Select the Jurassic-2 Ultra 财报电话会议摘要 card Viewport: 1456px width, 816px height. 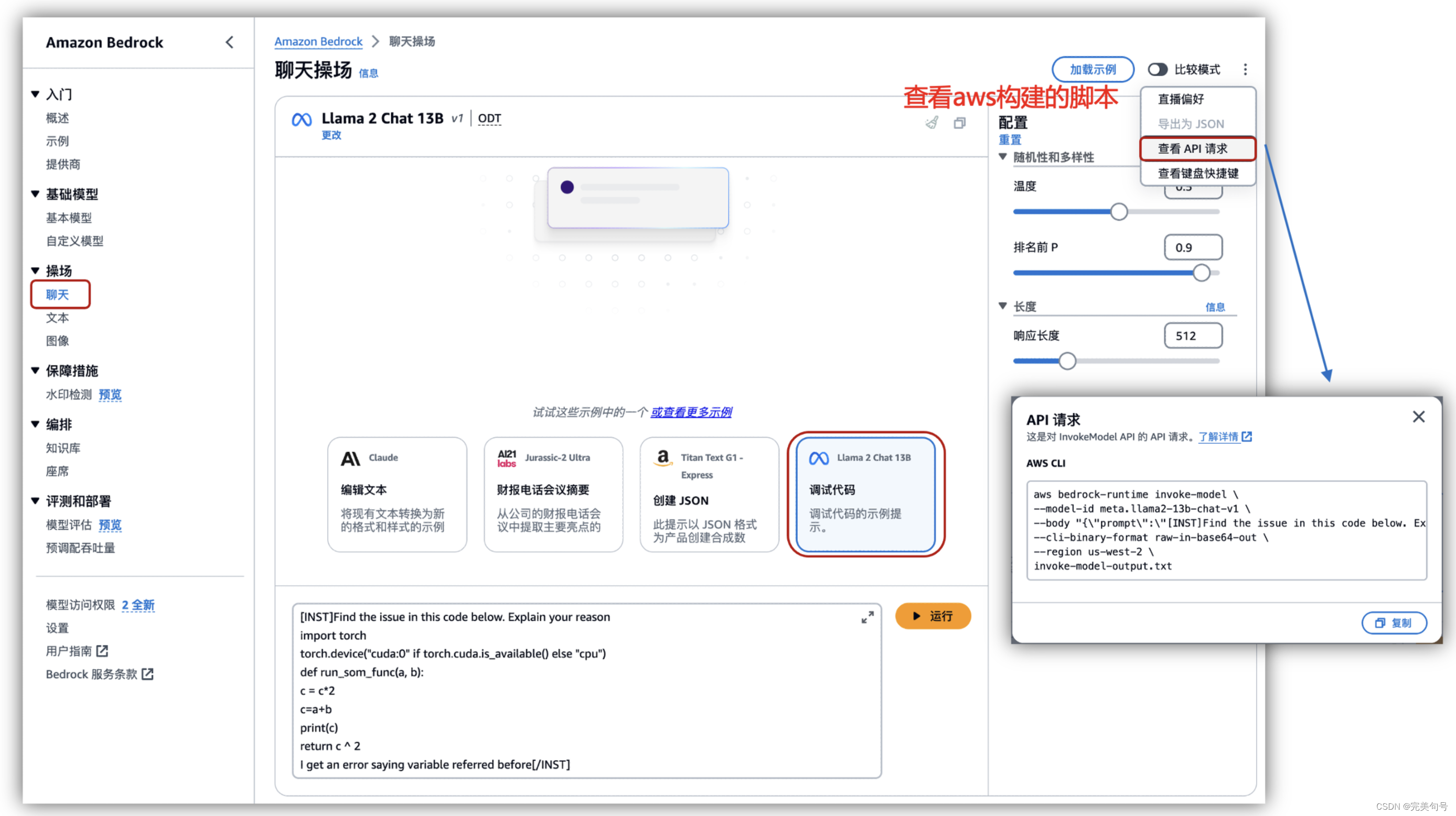point(553,495)
